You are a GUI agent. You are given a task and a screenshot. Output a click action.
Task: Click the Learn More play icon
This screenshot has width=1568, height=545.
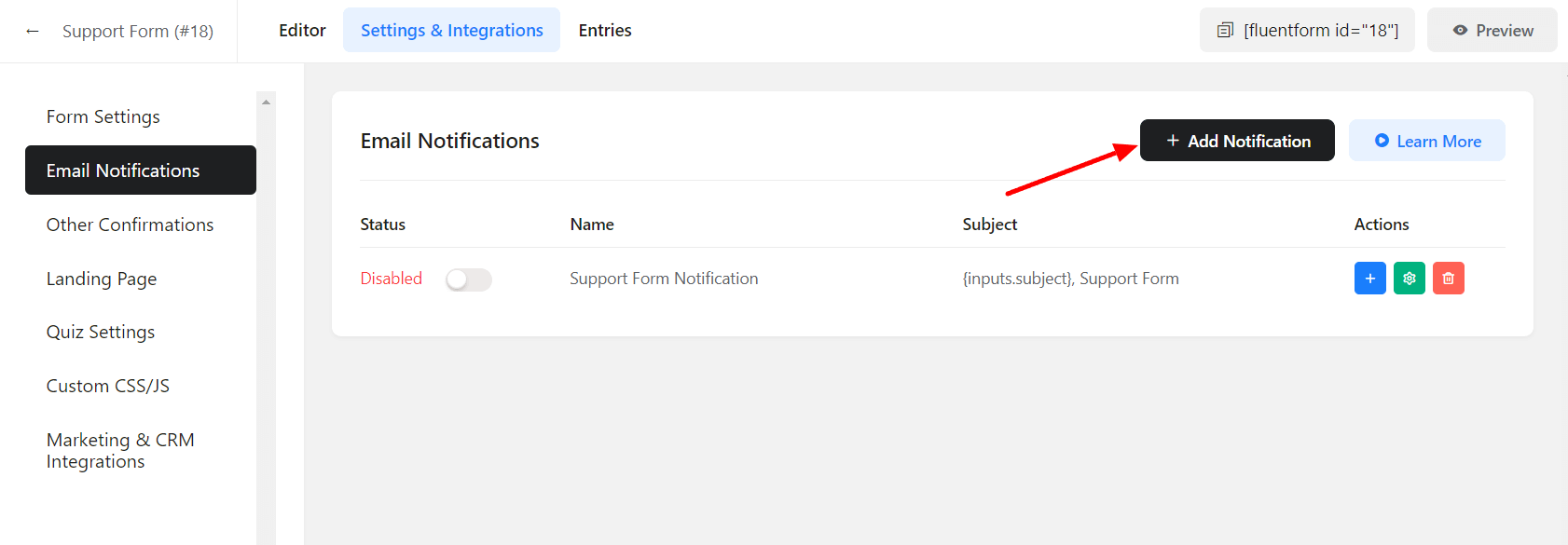pyautogui.click(x=1382, y=141)
